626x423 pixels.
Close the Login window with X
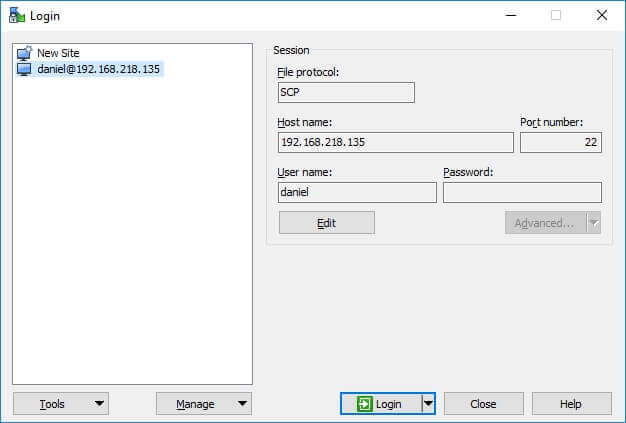tap(602, 16)
